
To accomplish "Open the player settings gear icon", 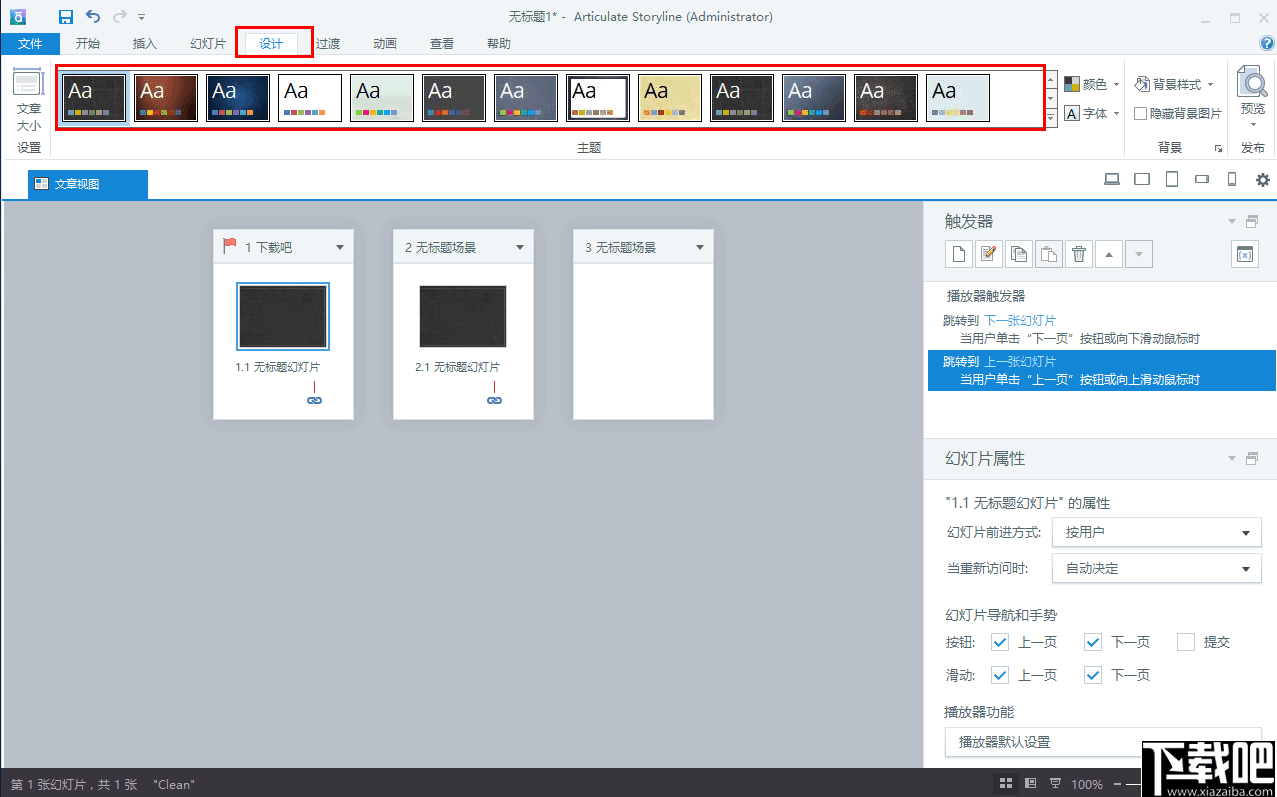I will [x=1263, y=179].
